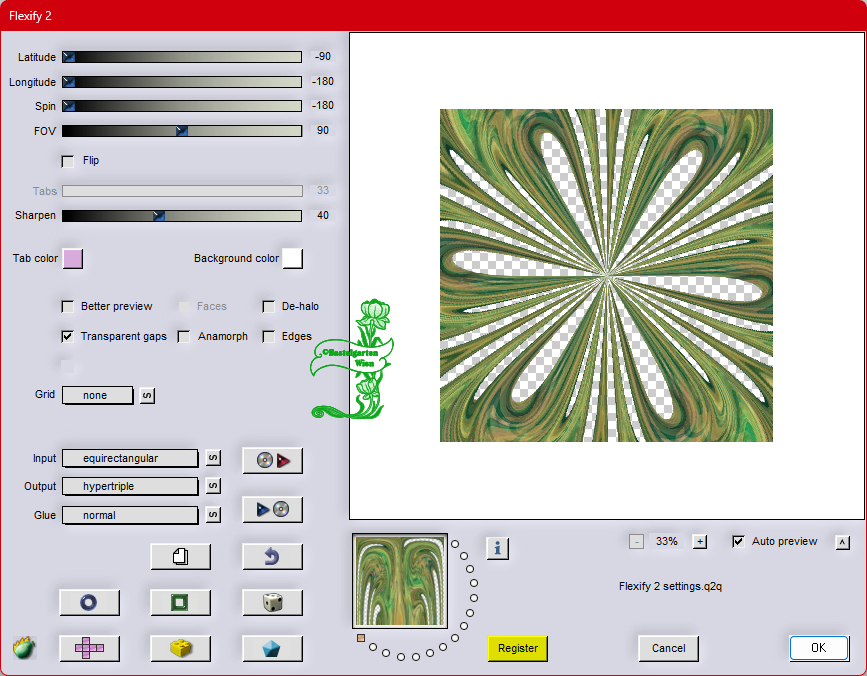The width and height of the screenshot is (867, 676).
Task: Pick a new Tab color swatch
Action: tap(73, 259)
